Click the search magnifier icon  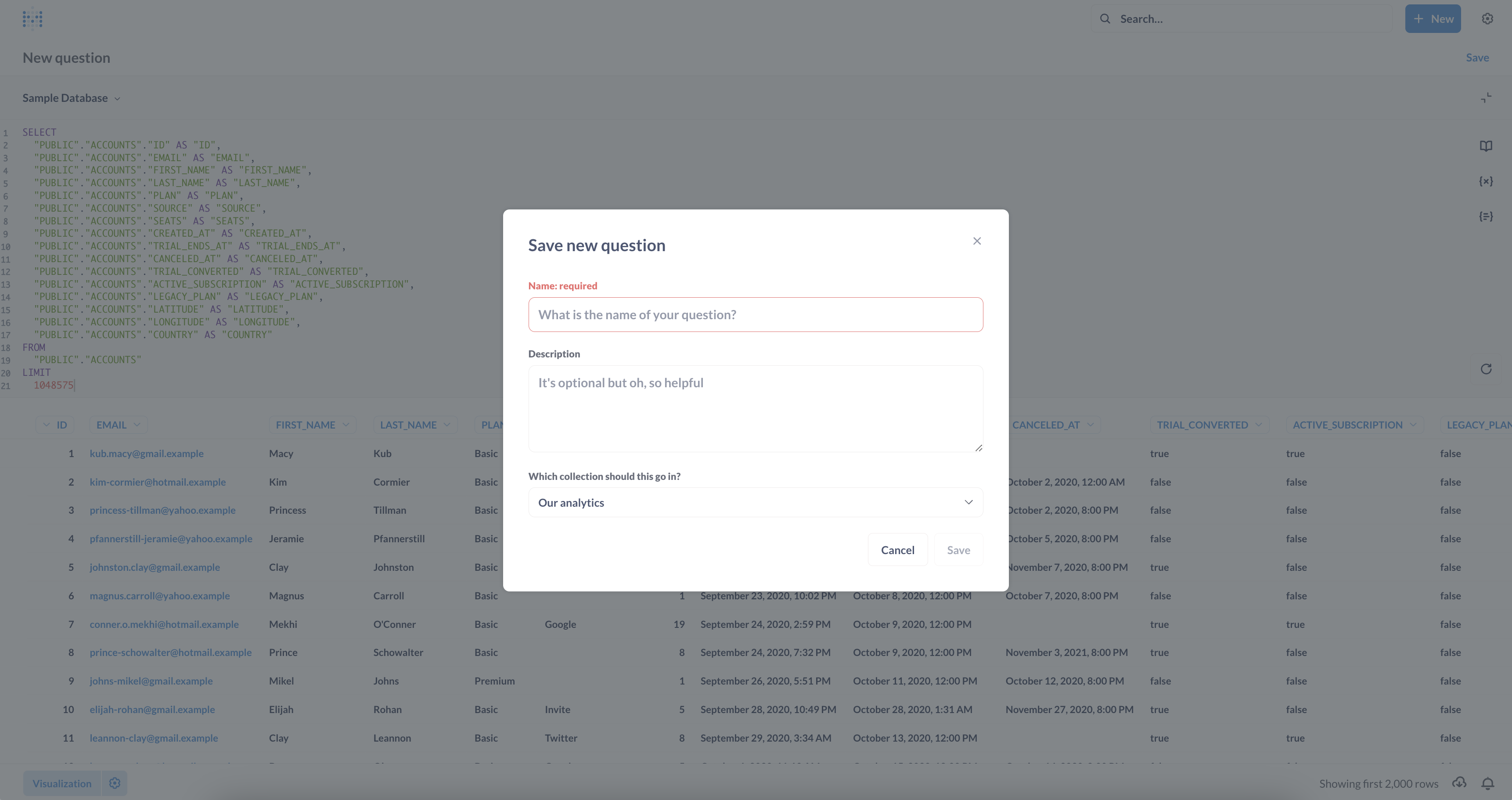(x=1105, y=19)
